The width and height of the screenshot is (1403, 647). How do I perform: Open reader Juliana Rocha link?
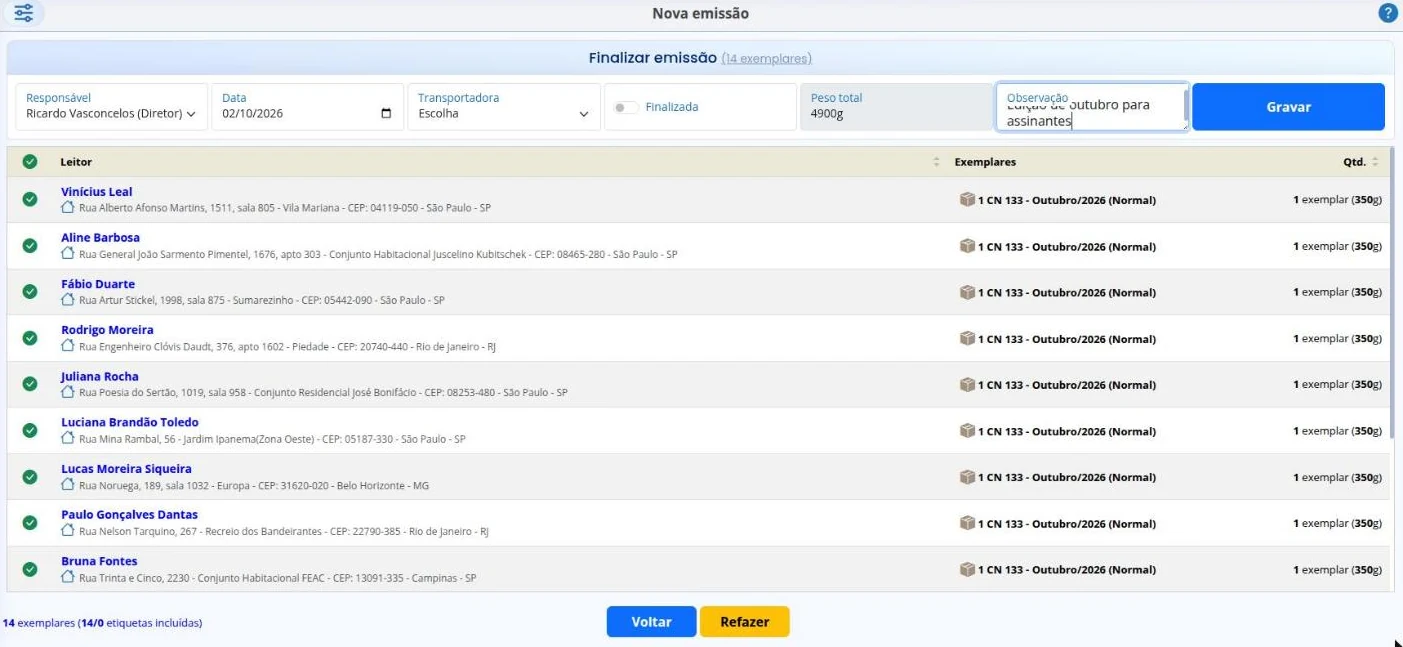(x=100, y=377)
